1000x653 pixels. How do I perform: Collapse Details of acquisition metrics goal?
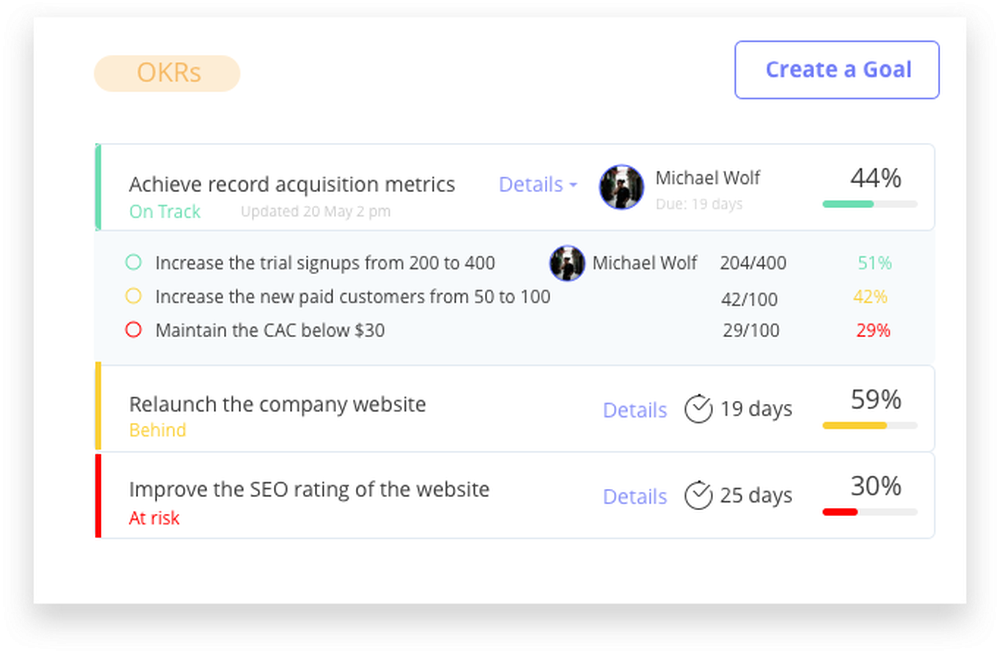pyautogui.click(x=538, y=185)
